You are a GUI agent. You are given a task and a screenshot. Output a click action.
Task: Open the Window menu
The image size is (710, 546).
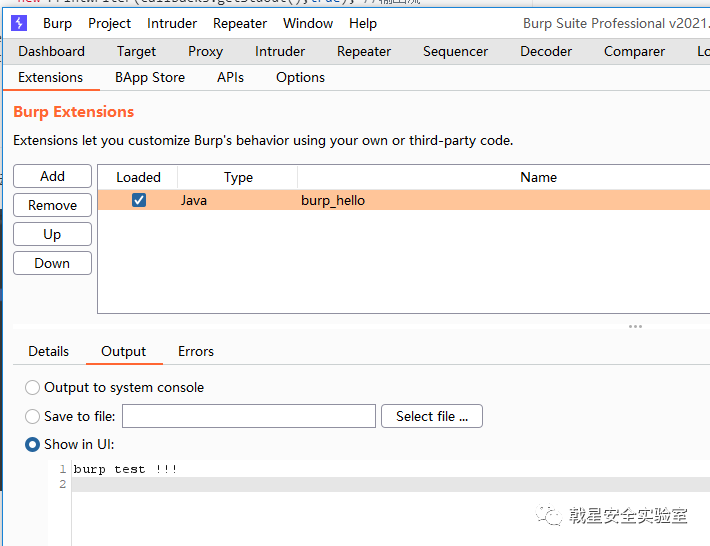point(308,23)
